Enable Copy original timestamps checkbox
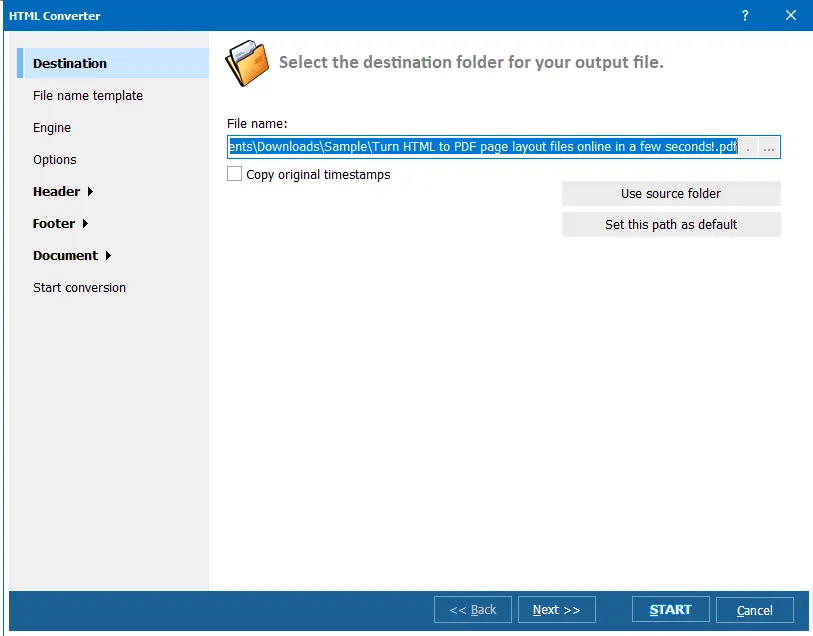Image resolution: width=813 pixels, height=636 pixels. coord(234,174)
